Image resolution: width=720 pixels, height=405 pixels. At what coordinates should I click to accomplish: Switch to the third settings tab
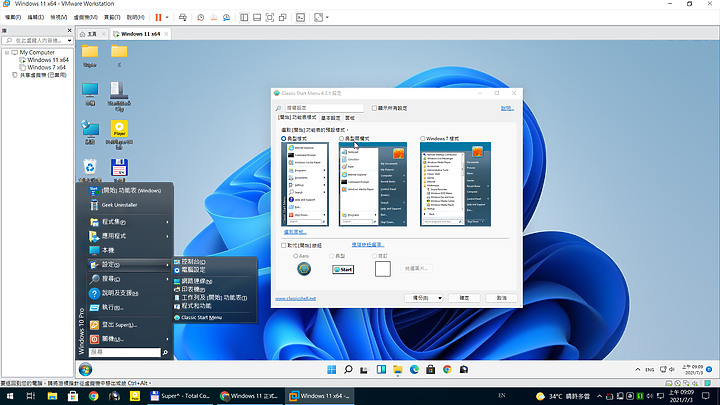coord(350,118)
